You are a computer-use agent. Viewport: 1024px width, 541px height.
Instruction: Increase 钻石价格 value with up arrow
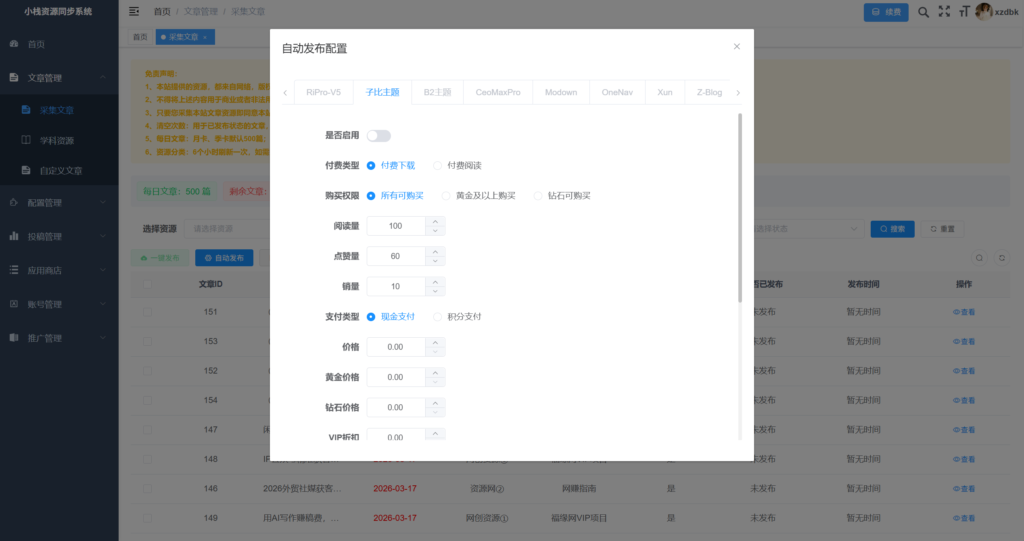point(435,402)
